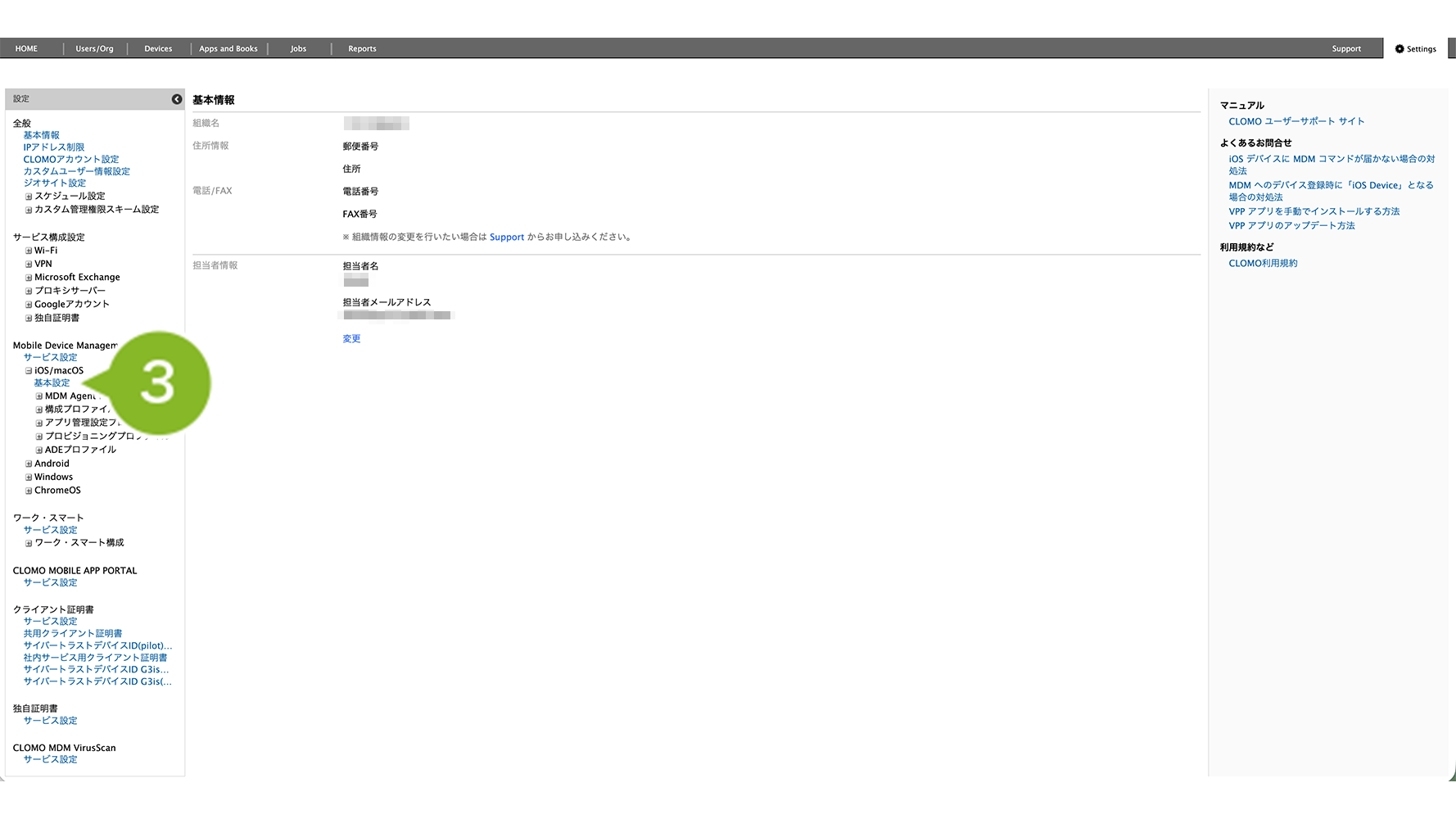
Task: Expand the VPN tree node
Action: point(29,265)
